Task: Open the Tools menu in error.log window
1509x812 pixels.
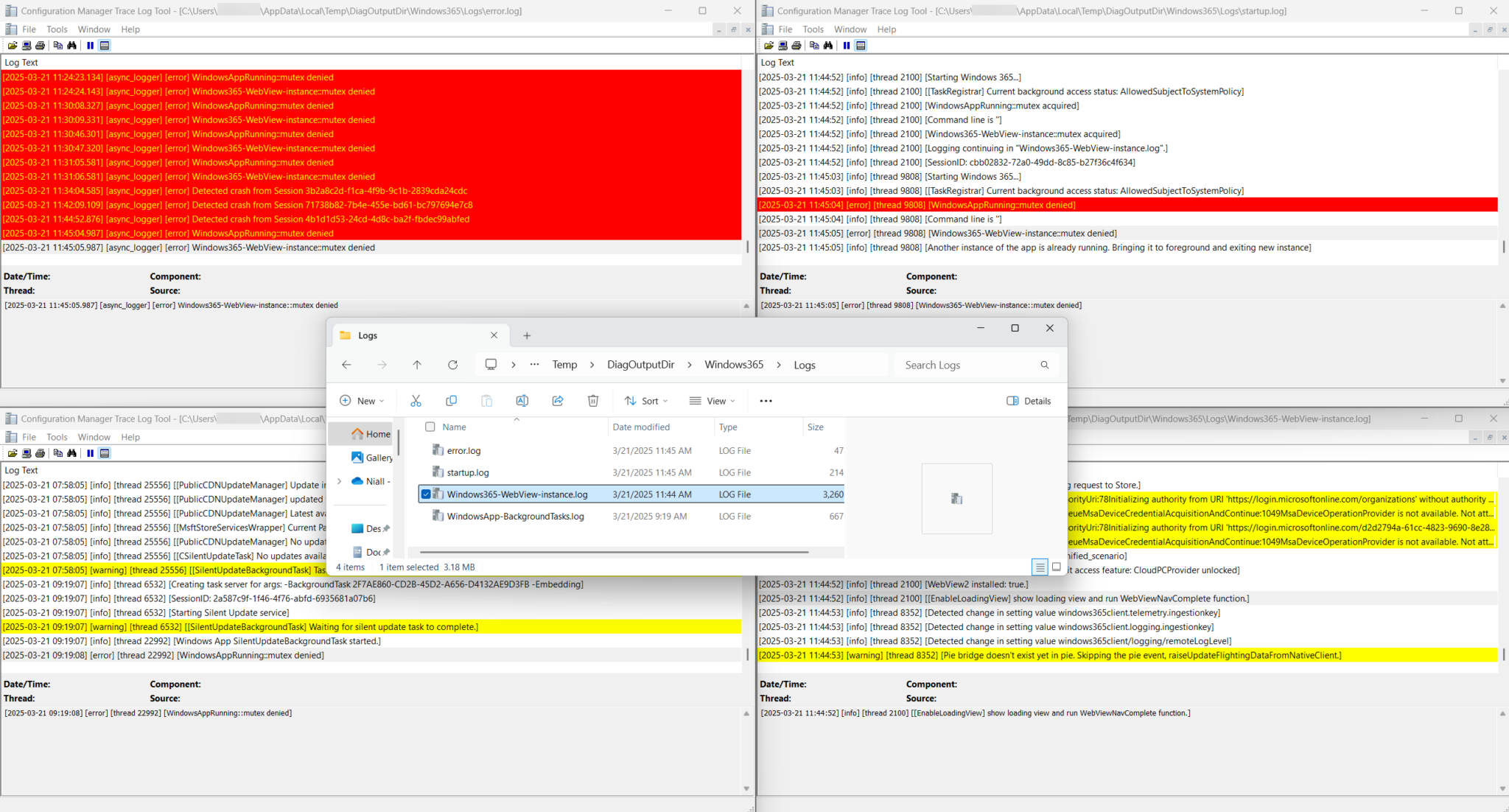Action: [57, 29]
